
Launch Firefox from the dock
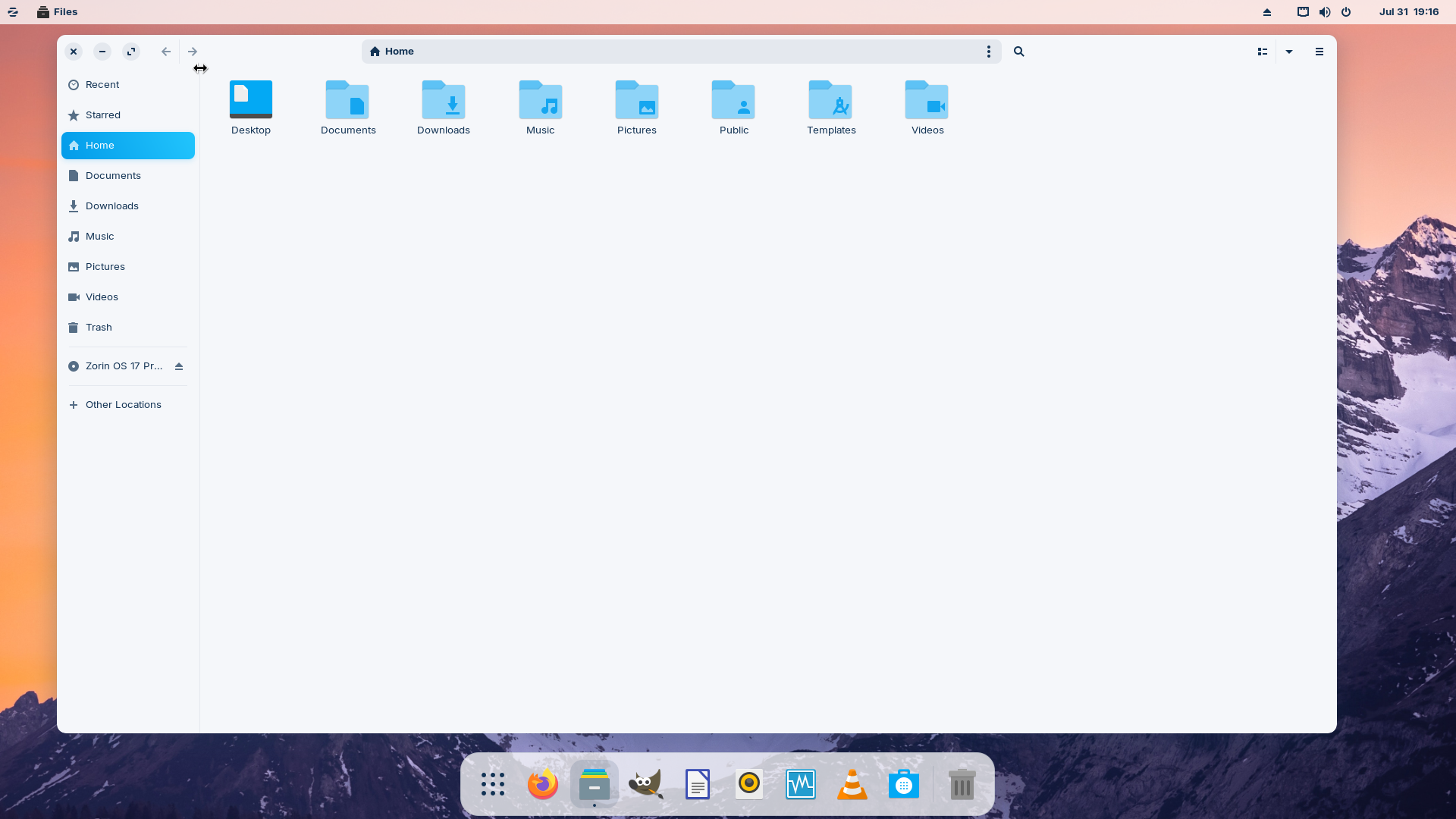[x=543, y=784]
